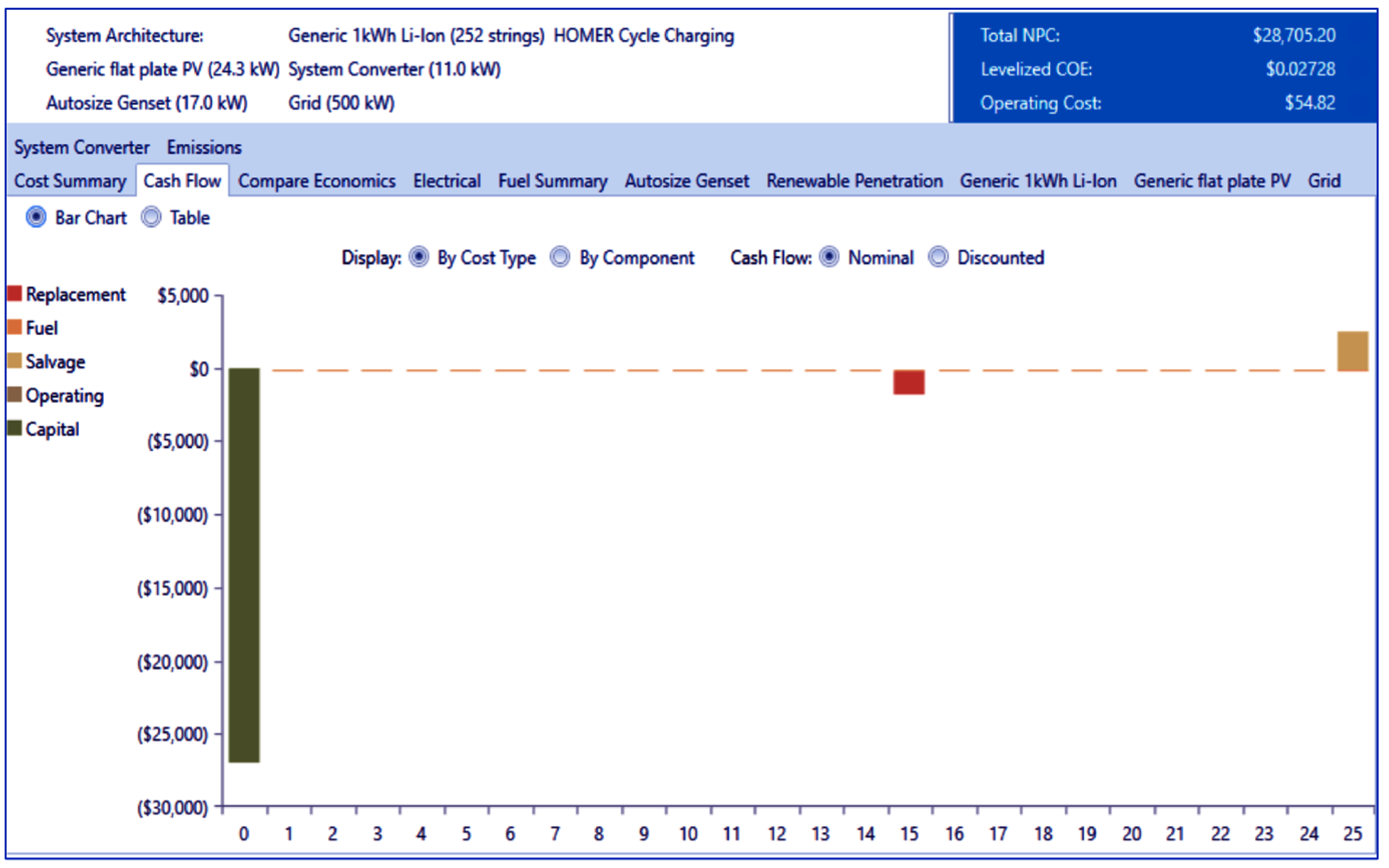Open the System Converter tab
1389x868 pixels.
82,147
